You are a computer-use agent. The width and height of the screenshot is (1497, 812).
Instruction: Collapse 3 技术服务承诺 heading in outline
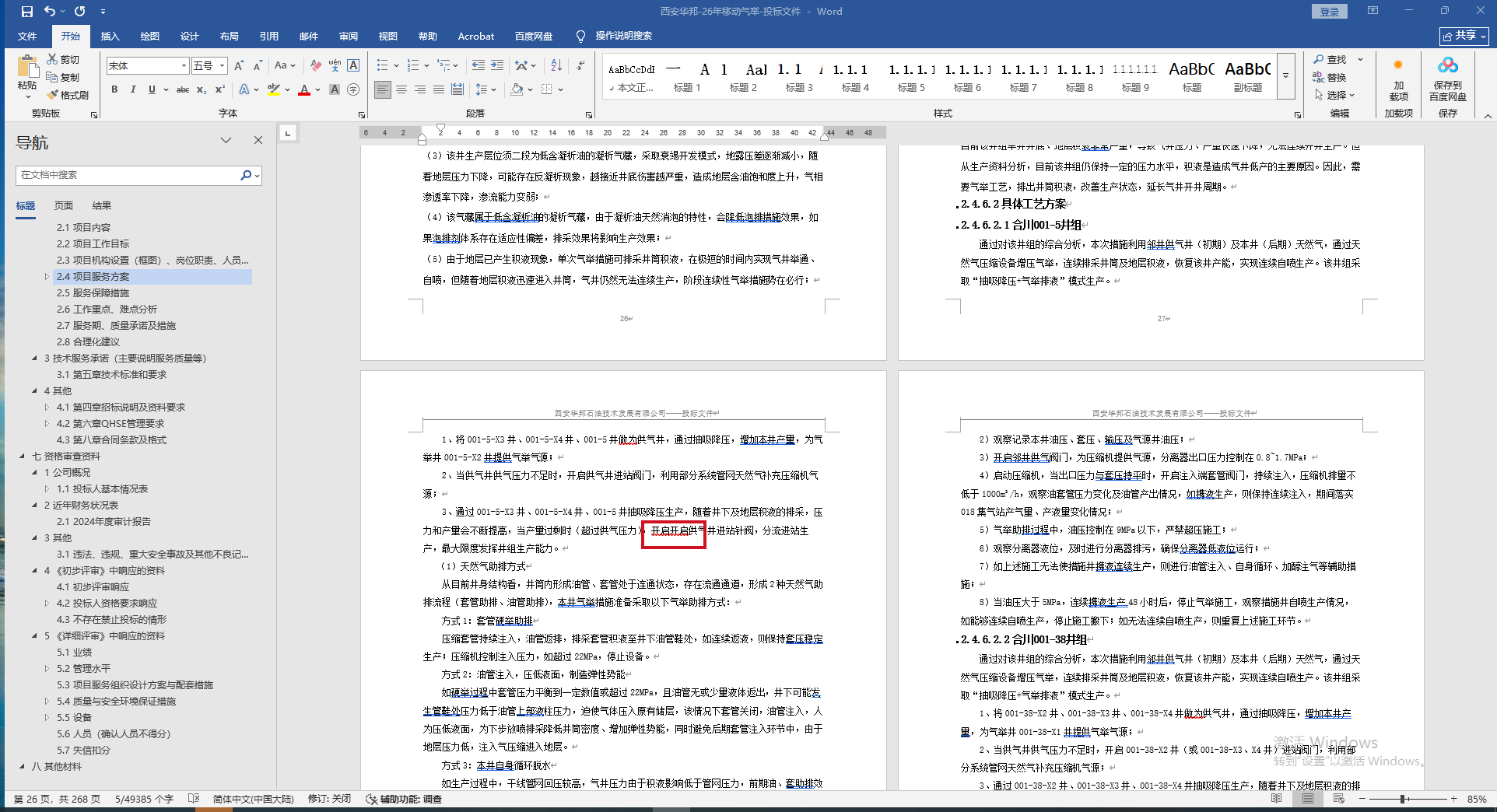pyautogui.click(x=34, y=359)
